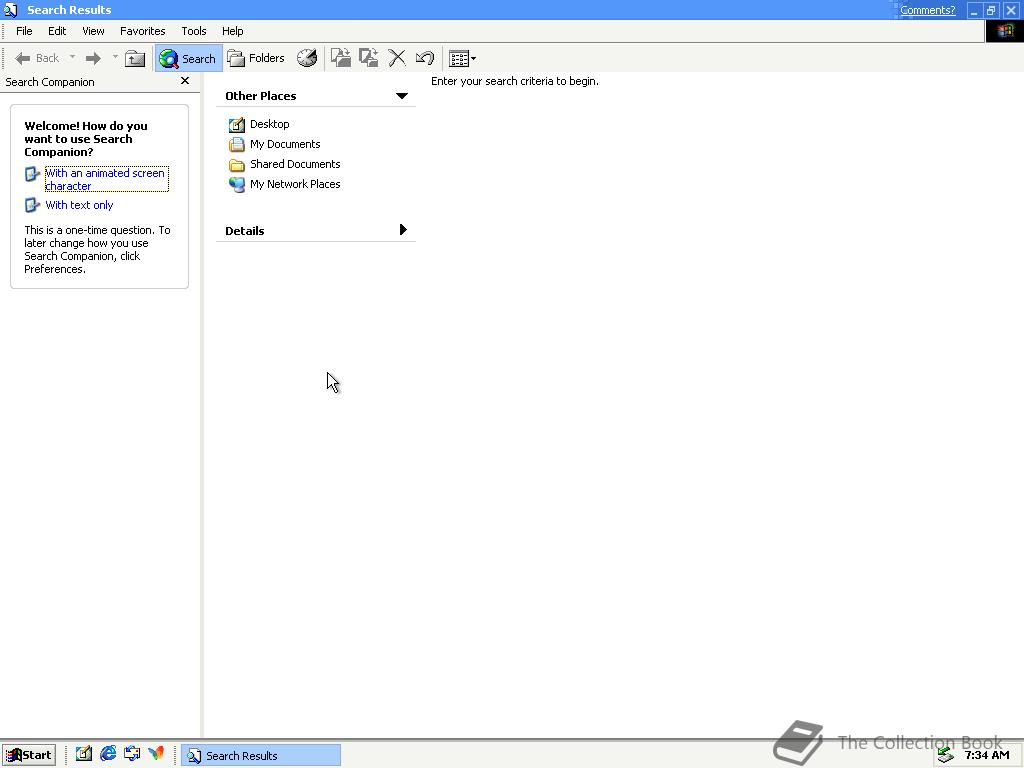Click the Undo toolbar icon
1024x768 pixels.
(424, 58)
